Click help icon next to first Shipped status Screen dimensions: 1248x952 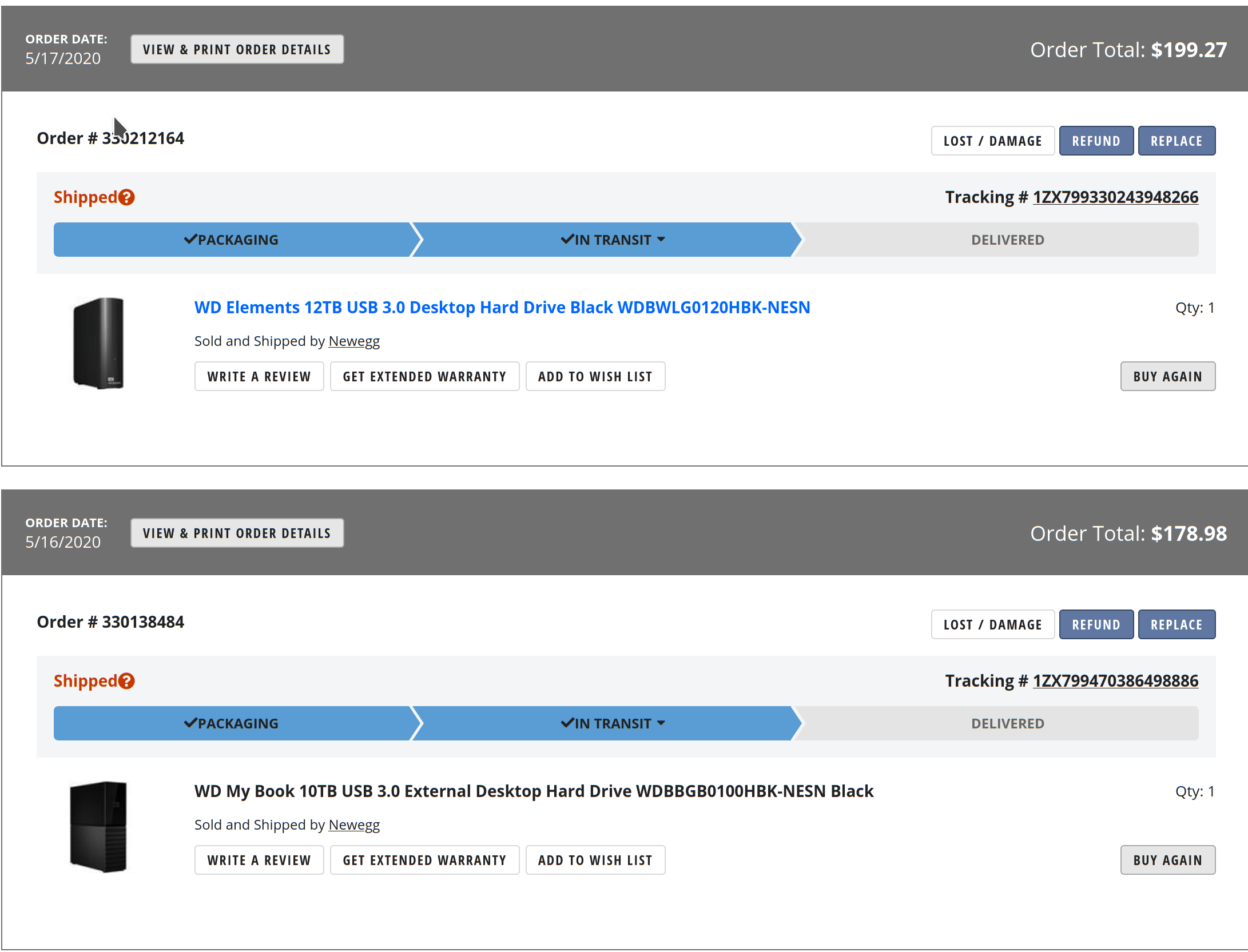click(126, 197)
